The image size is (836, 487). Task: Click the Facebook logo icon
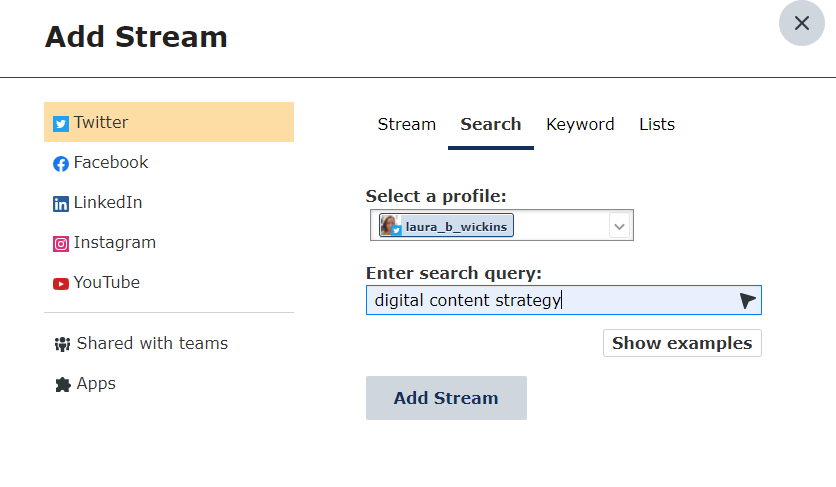click(x=61, y=164)
